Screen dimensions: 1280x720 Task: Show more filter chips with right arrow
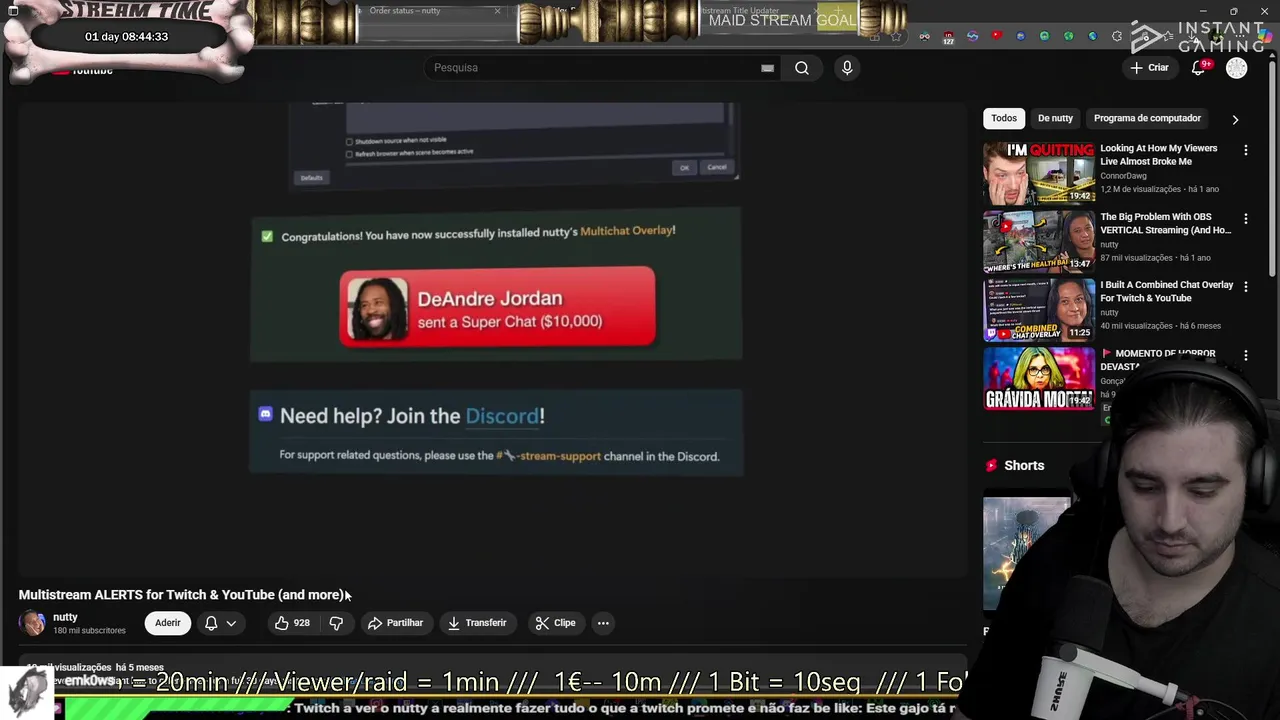[1235, 119]
